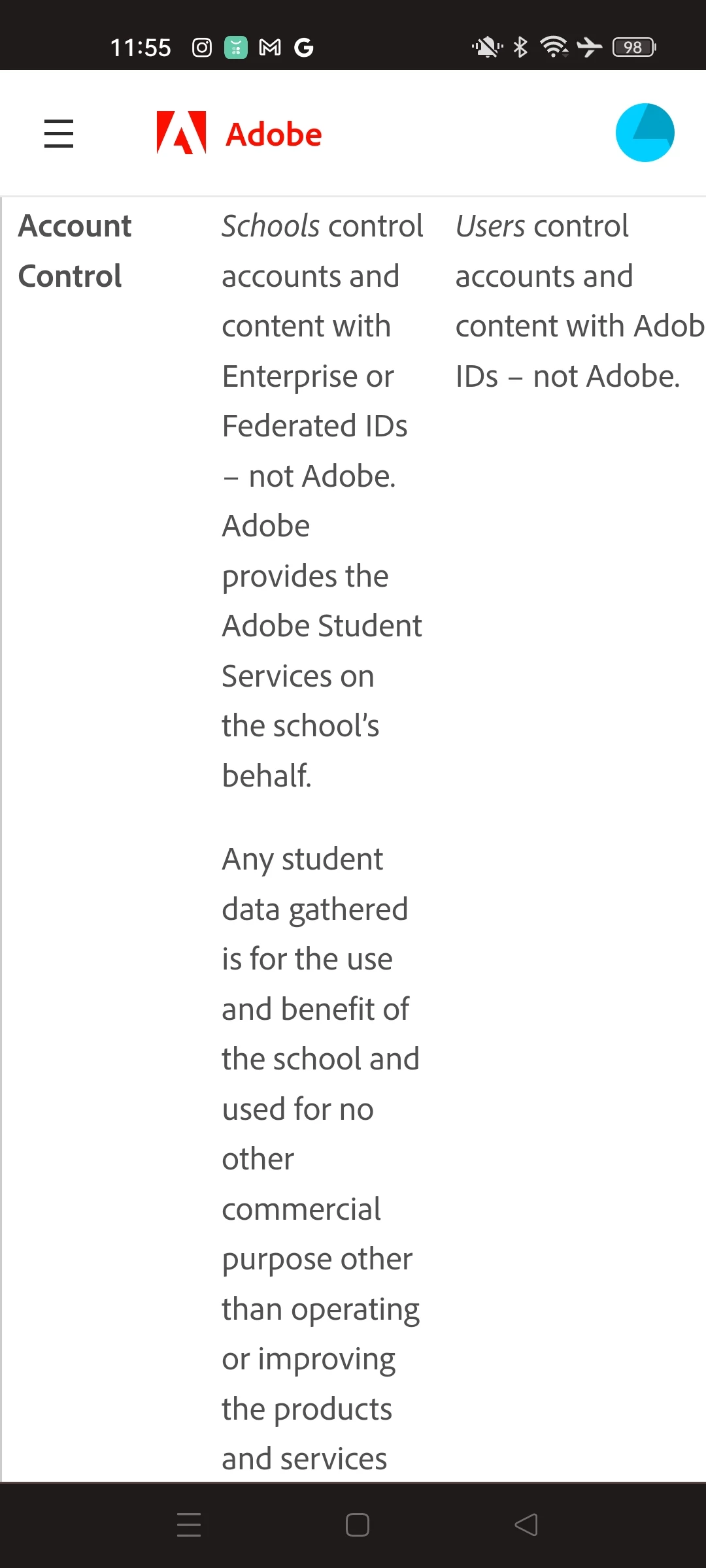Go back with the navigation arrow
This screenshot has height=1568, width=706.
526,1525
